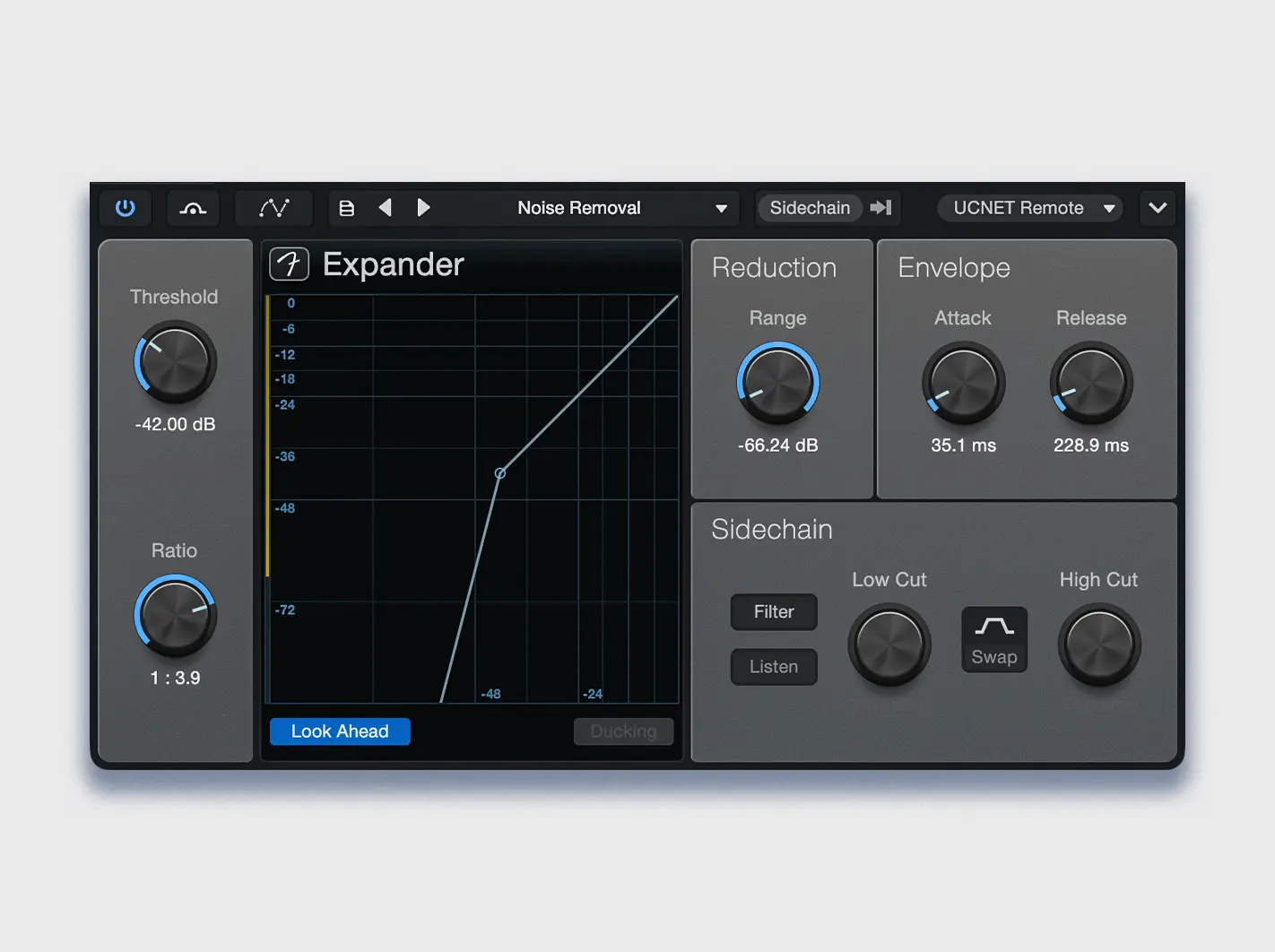The image size is (1275, 952).
Task: Toggle the Sidechain pill button
Action: (x=810, y=207)
